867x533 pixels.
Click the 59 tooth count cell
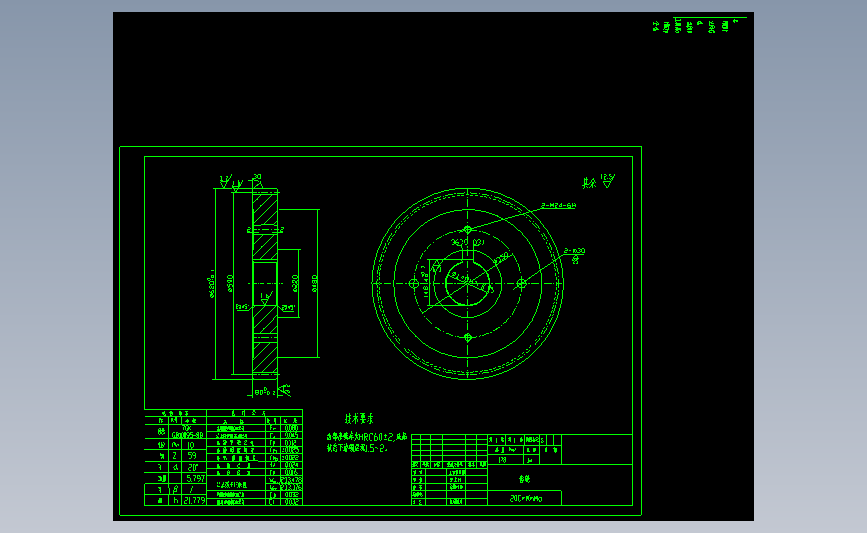pyautogui.click(x=192, y=456)
